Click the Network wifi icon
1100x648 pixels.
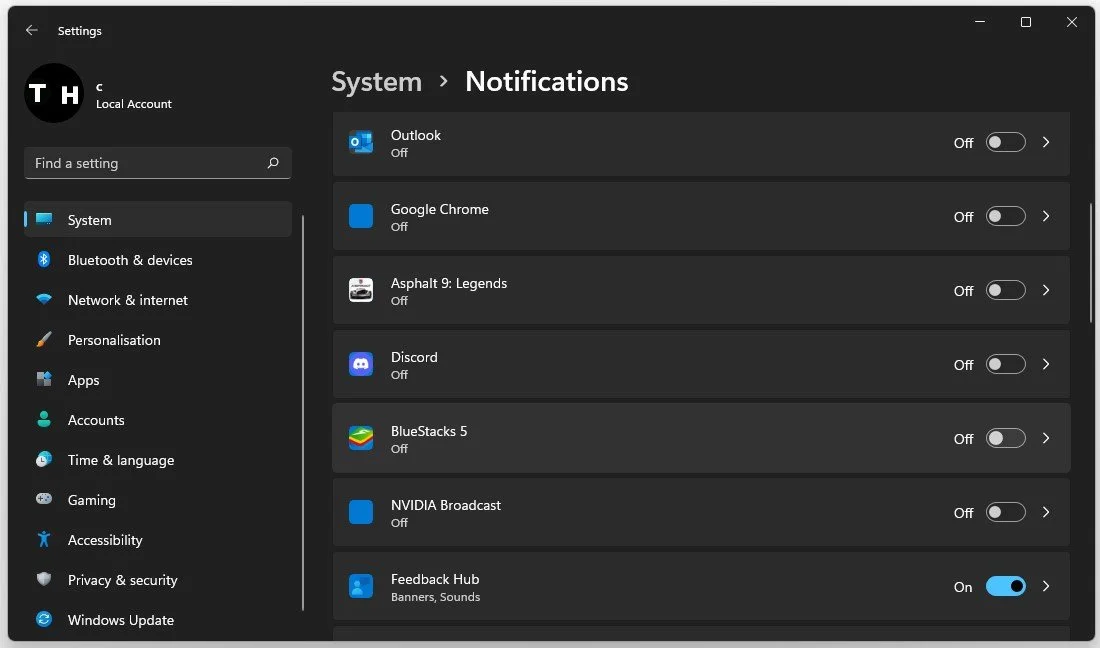(43, 299)
